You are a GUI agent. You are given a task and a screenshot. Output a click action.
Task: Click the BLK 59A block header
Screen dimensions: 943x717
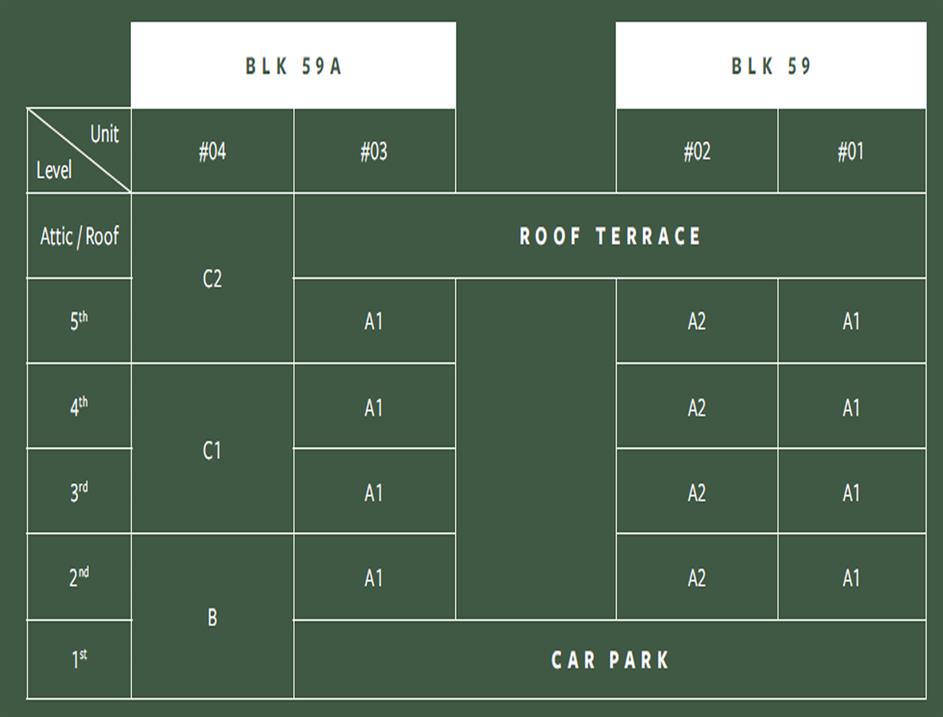point(293,66)
